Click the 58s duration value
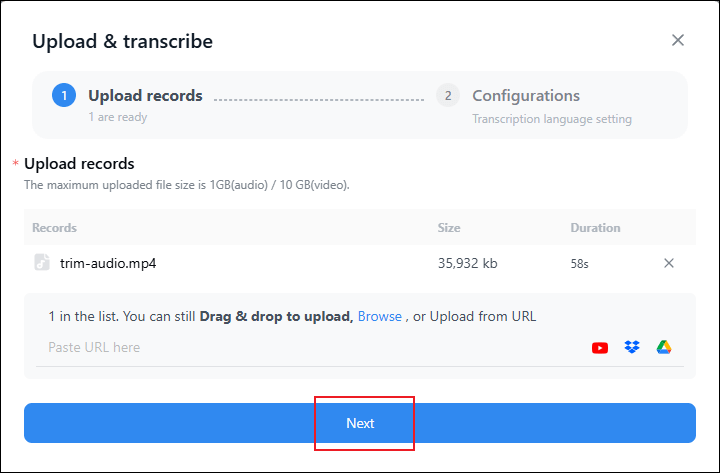 580,264
